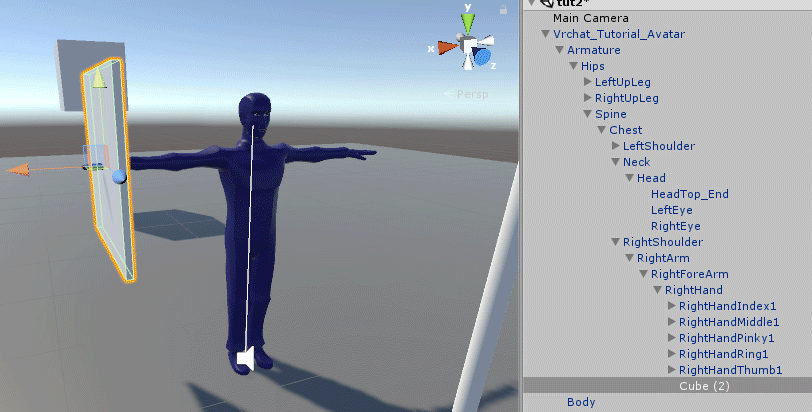Screen dimensions: 812x412
Task: Select the RightArm bone
Action: 663,258
